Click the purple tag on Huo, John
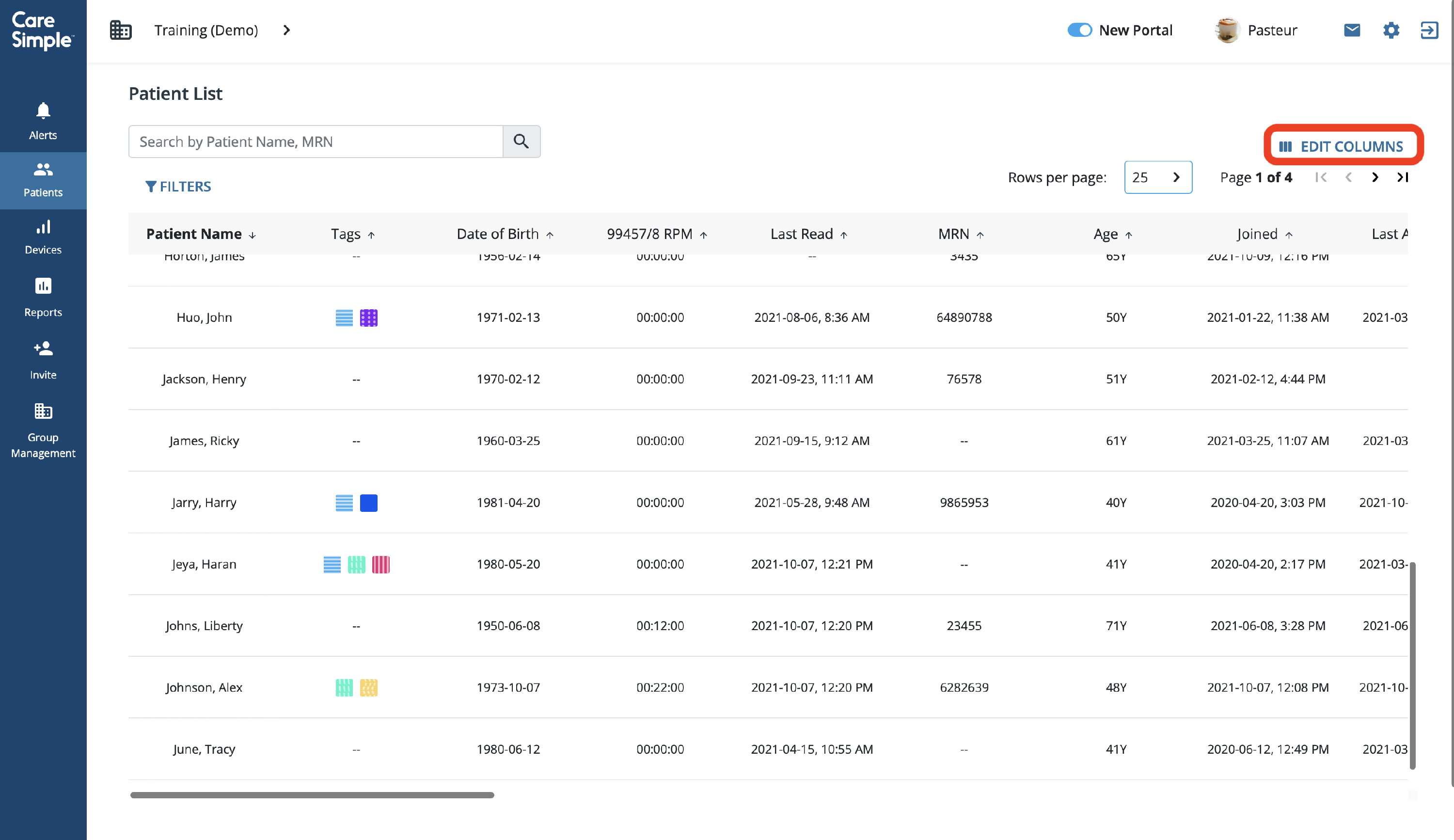 (x=368, y=317)
